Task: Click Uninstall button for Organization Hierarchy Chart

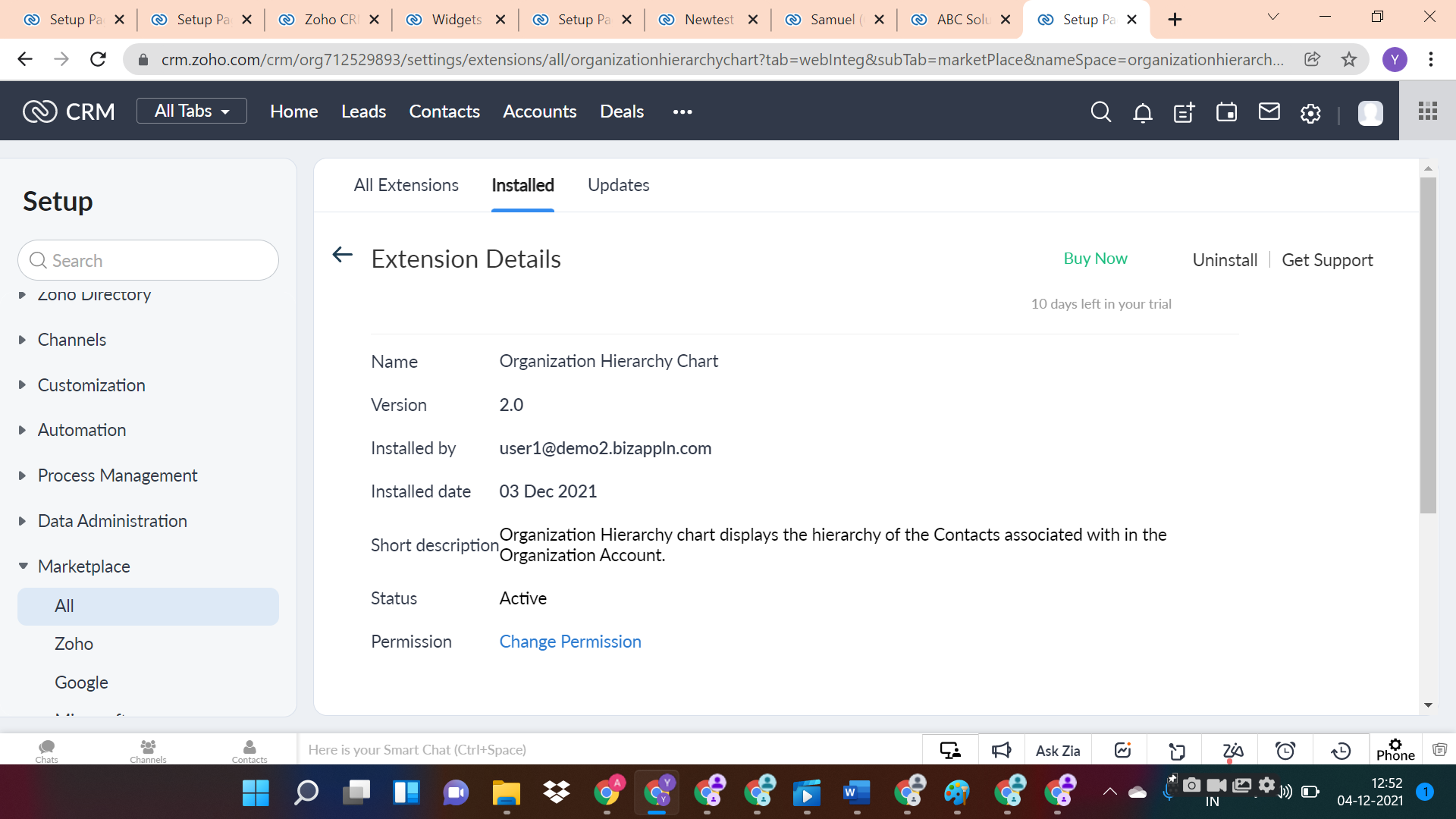Action: click(1225, 259)
